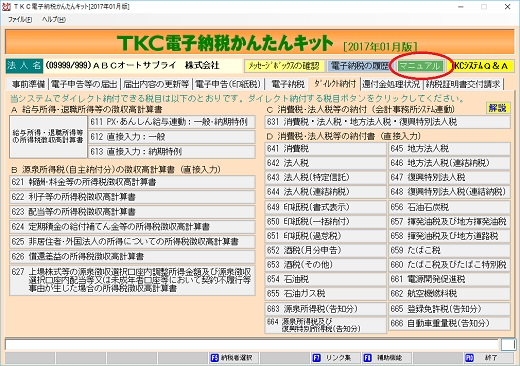Select 627 上場株式等の源泉徴収 button
520x366 pixels.
[x=132, y=280]
